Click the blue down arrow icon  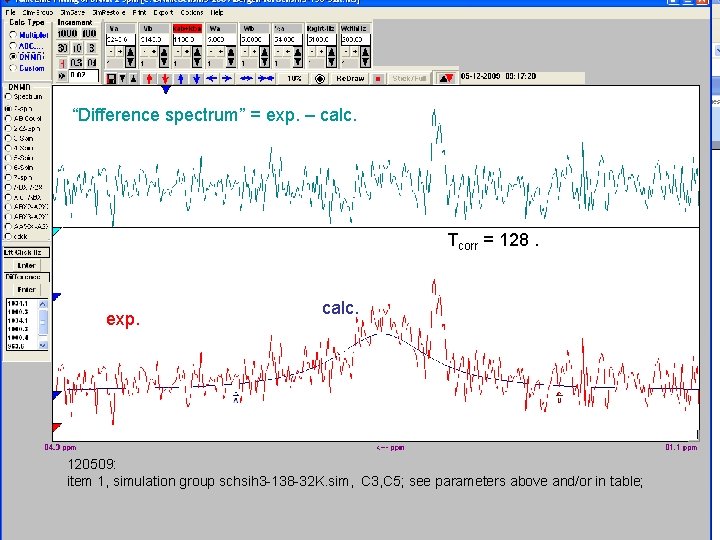[197, 79]
